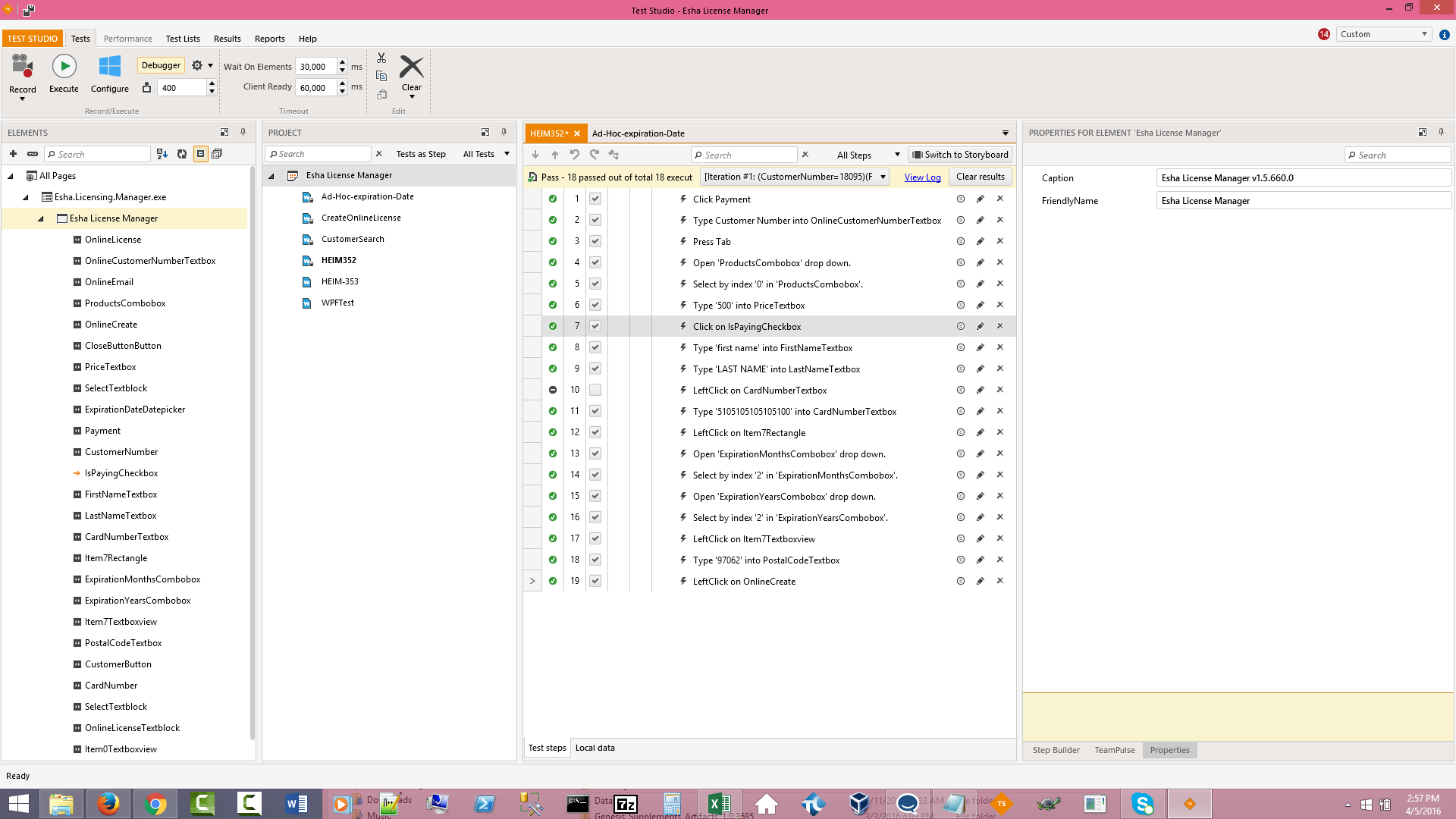Open the Results menu
Viewport: 1456px width, 819px height.
click(x=227, y=39)
